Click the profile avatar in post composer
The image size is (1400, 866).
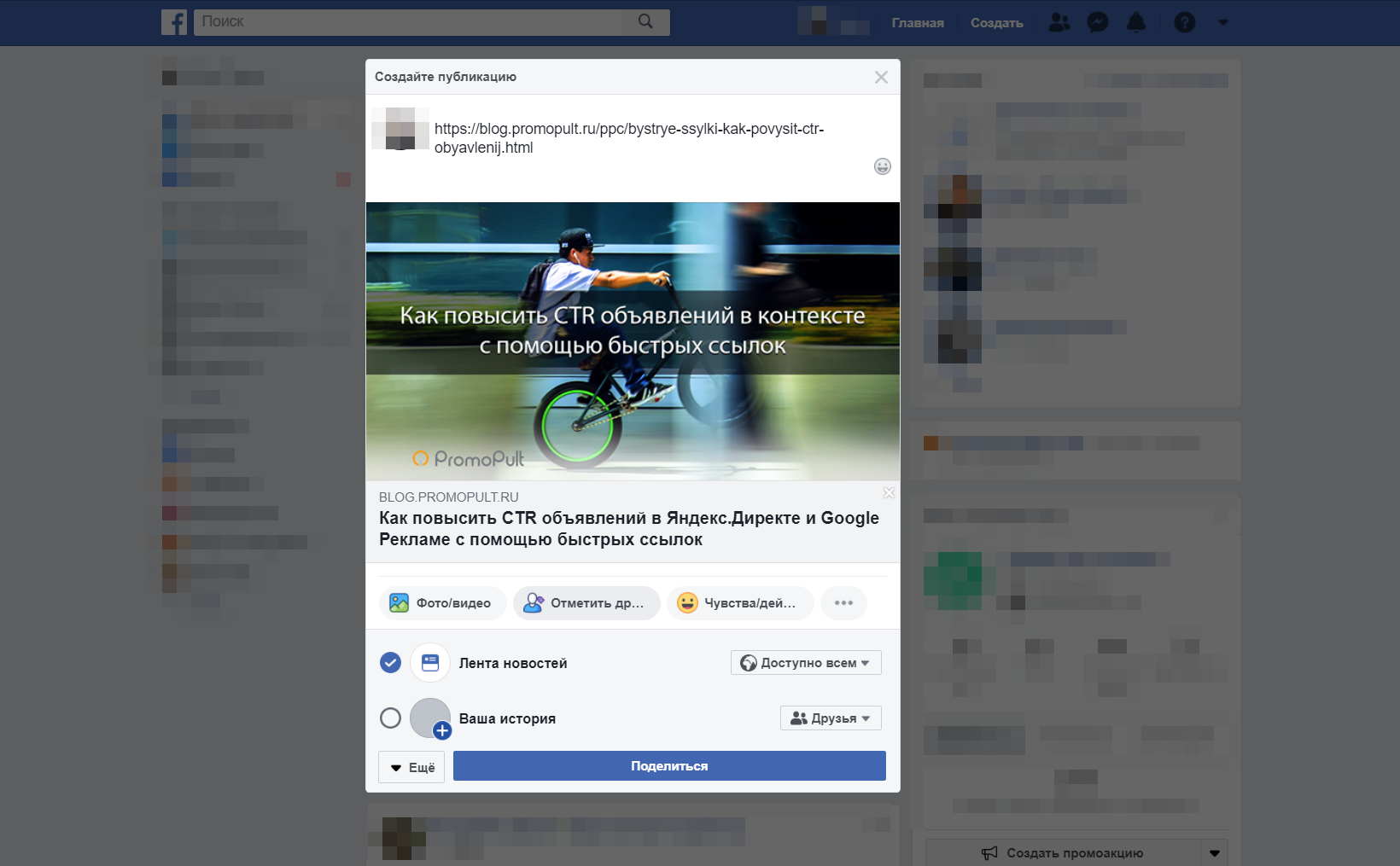pyautogui.click(x=400, y=129)
